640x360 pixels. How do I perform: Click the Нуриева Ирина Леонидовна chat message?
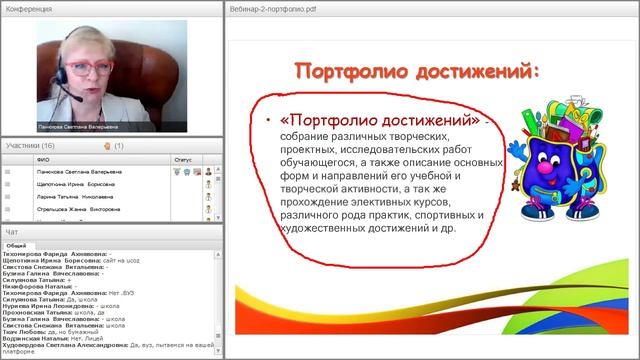click(61, 306)
